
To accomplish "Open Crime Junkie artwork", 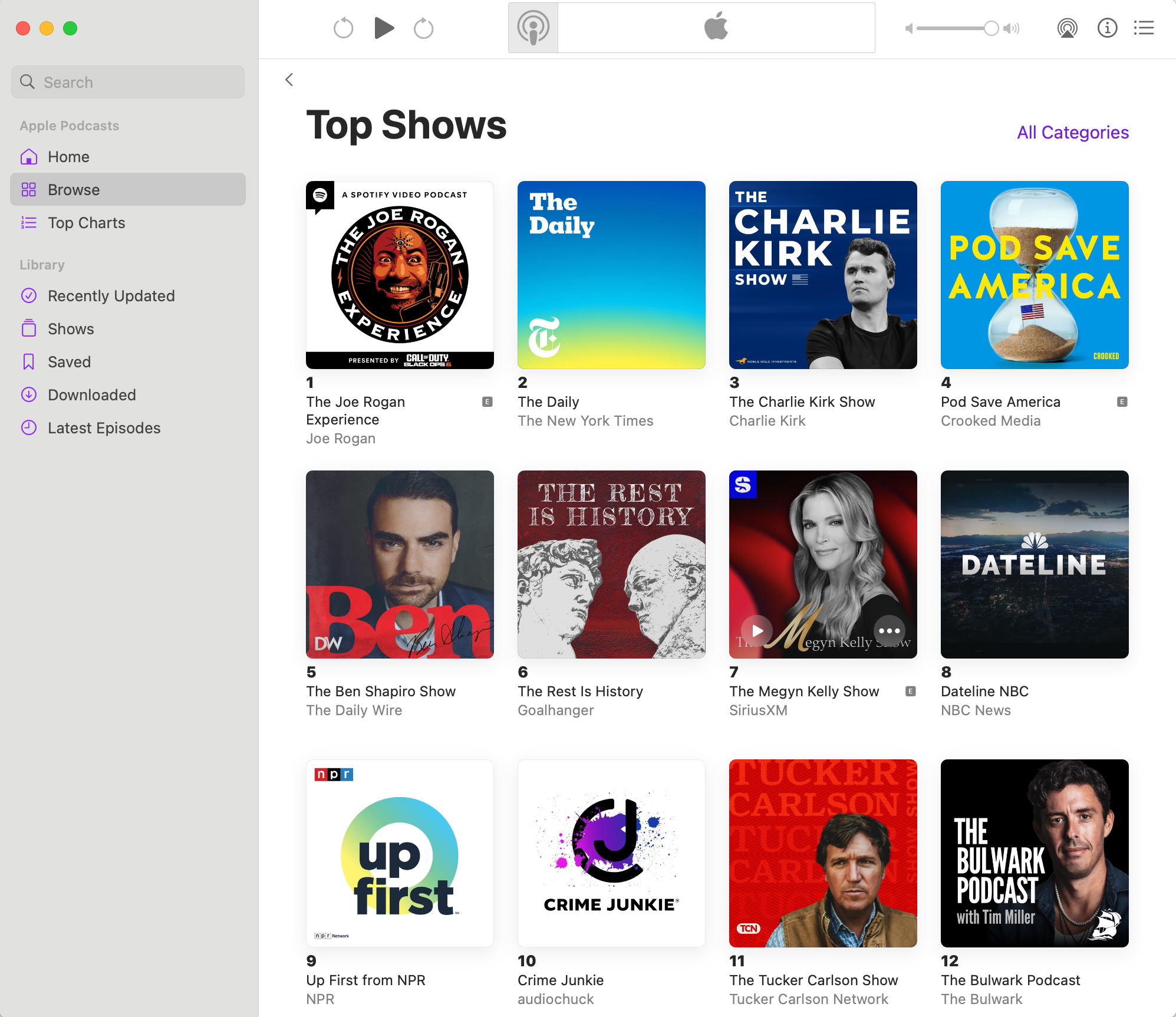I will [x=611, y=853].
